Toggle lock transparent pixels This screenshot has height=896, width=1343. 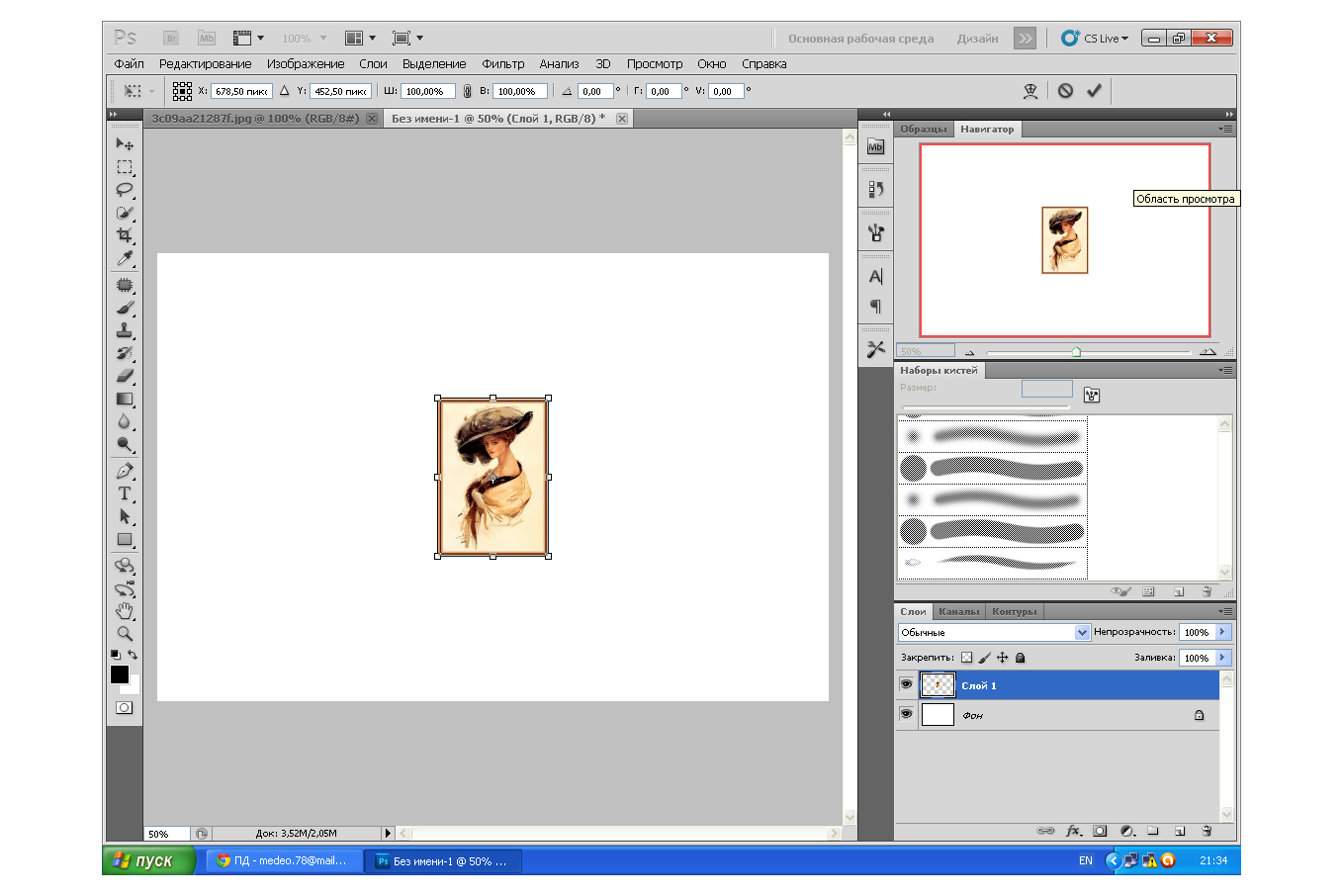(966, 658)
